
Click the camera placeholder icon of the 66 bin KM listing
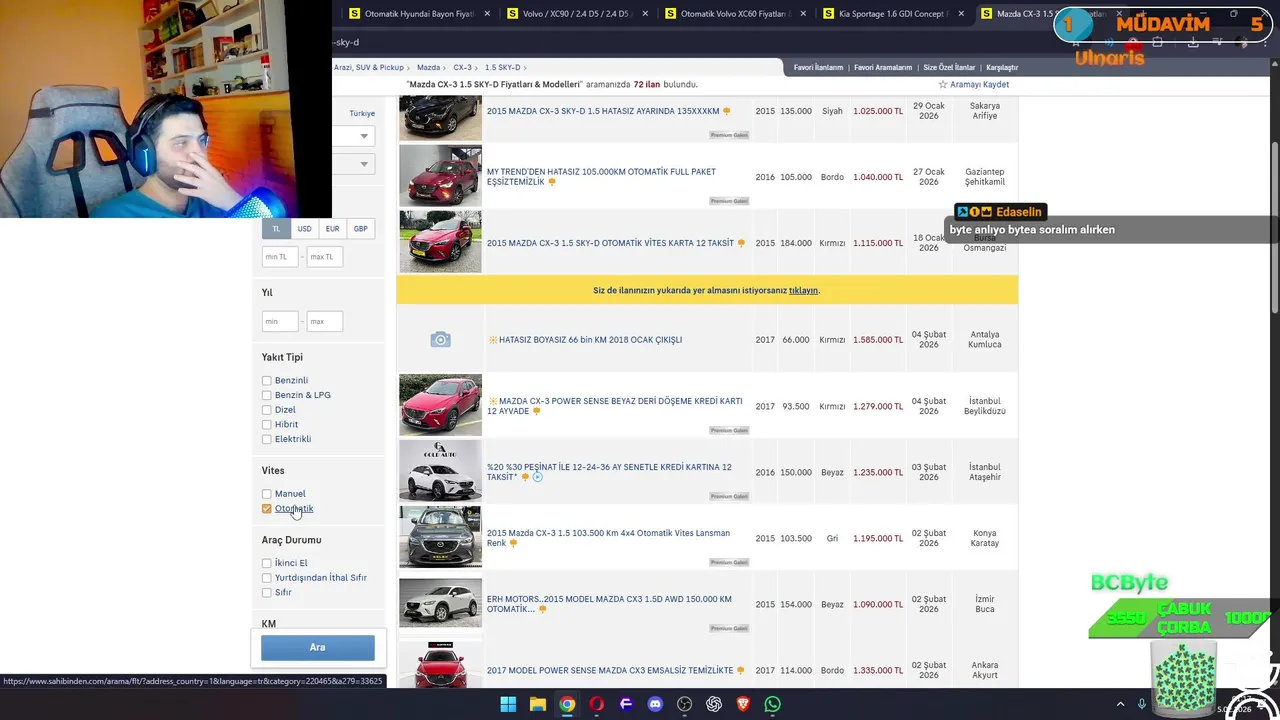click(440, 340)
